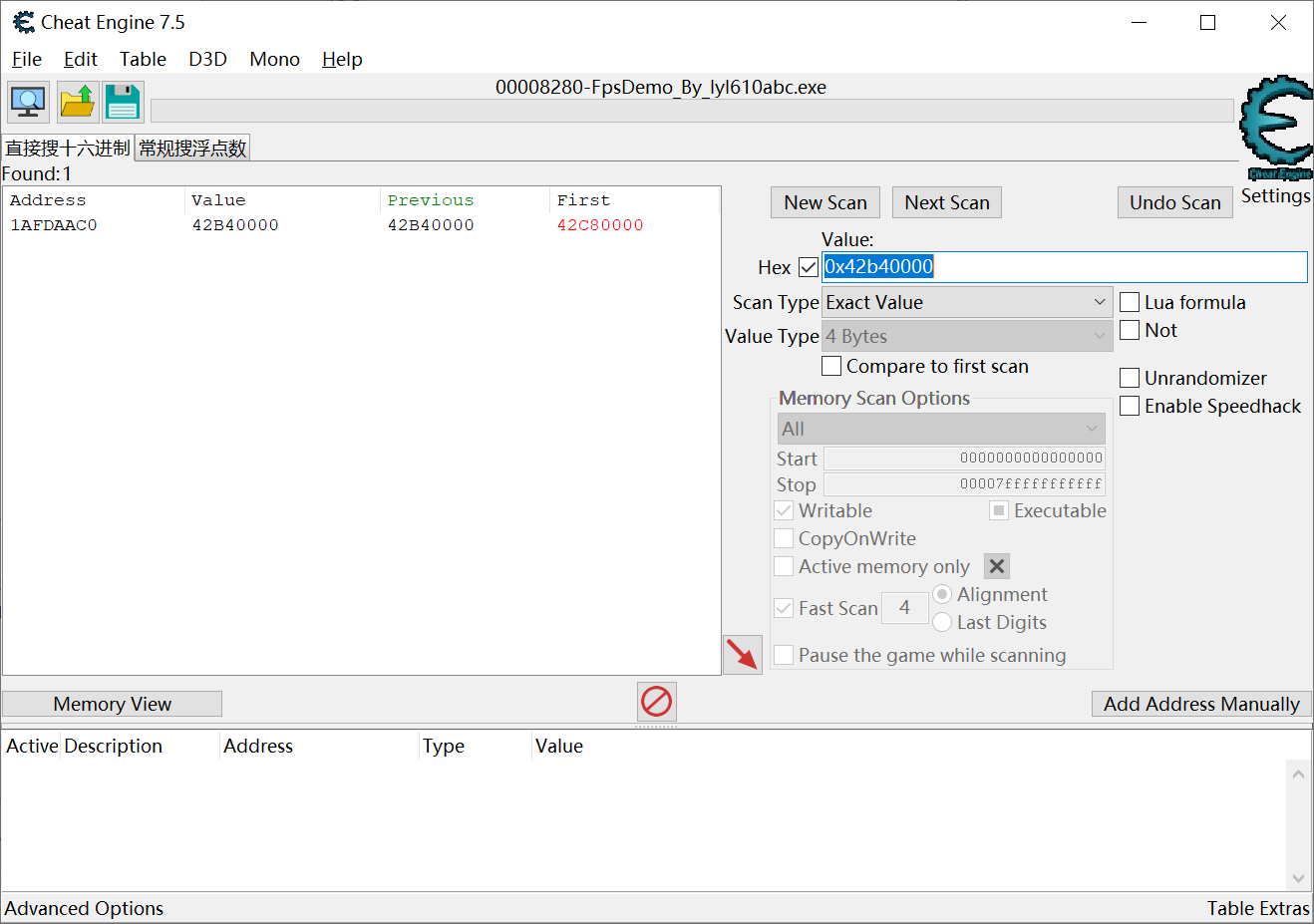
Task: Click the address table scrollbar up arrow
Action: point(1298,773)
